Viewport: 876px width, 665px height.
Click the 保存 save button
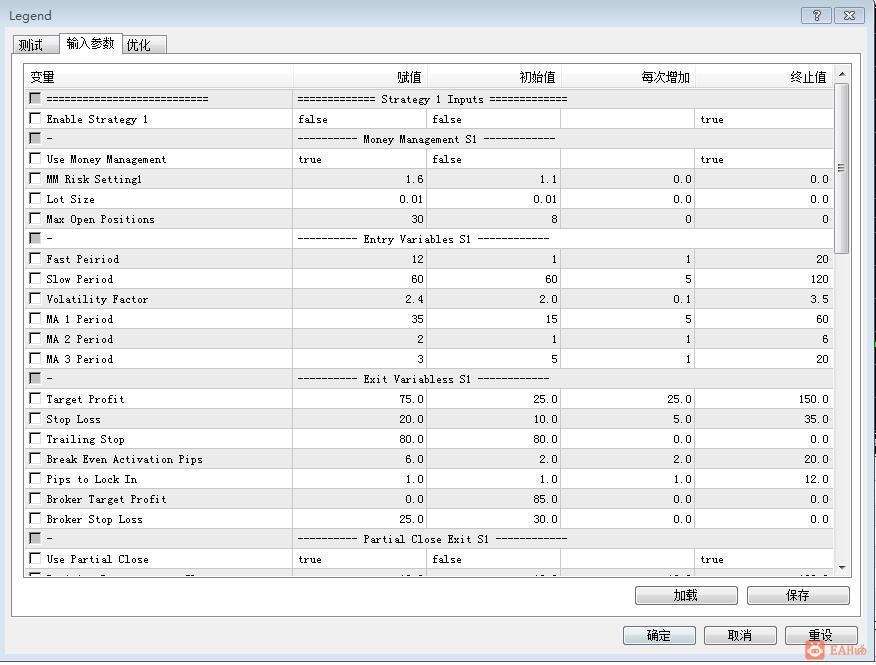click(x=798, y=595)
